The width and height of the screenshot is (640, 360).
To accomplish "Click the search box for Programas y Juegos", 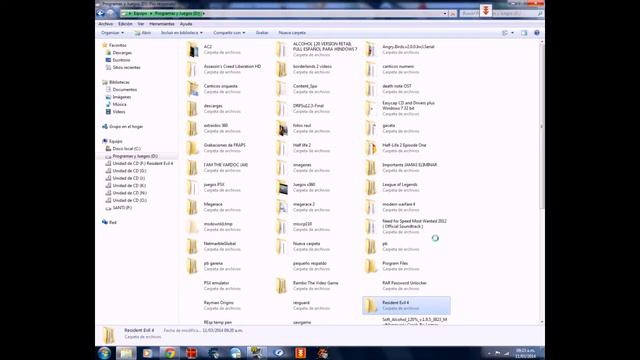I will [501, 13].
